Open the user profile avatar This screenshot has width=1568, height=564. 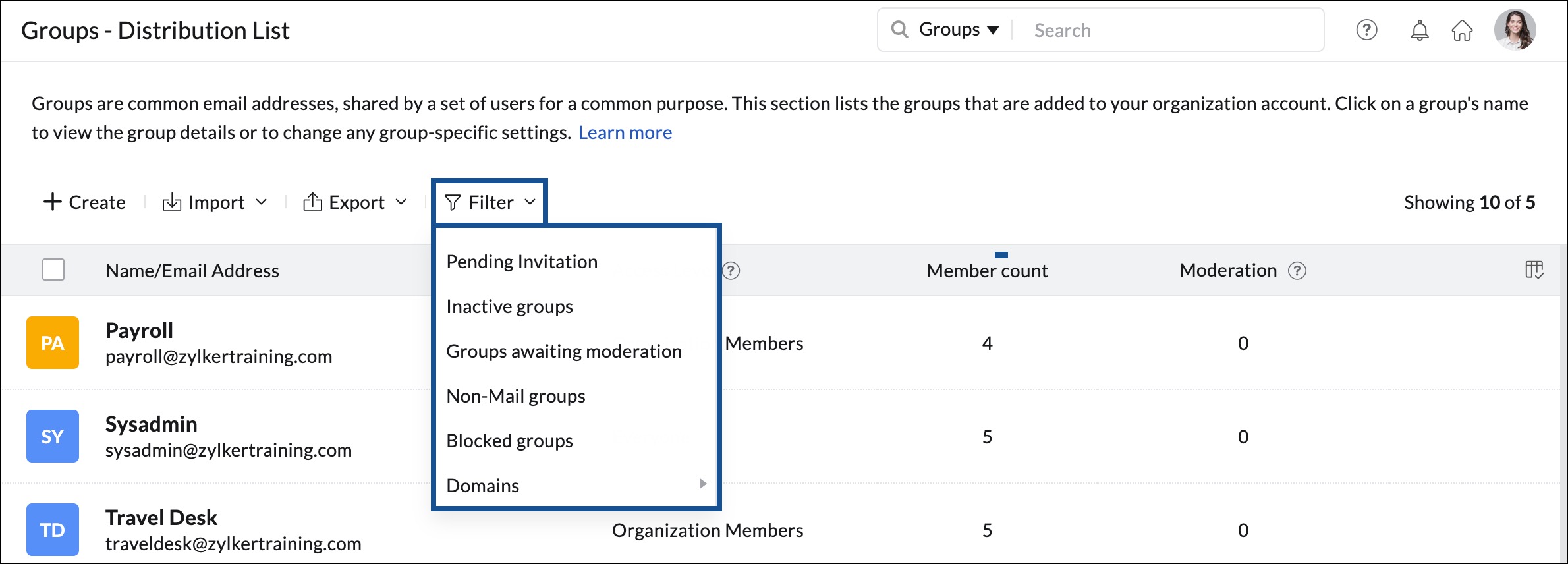pyautogui.click(x=1515, y=30)
